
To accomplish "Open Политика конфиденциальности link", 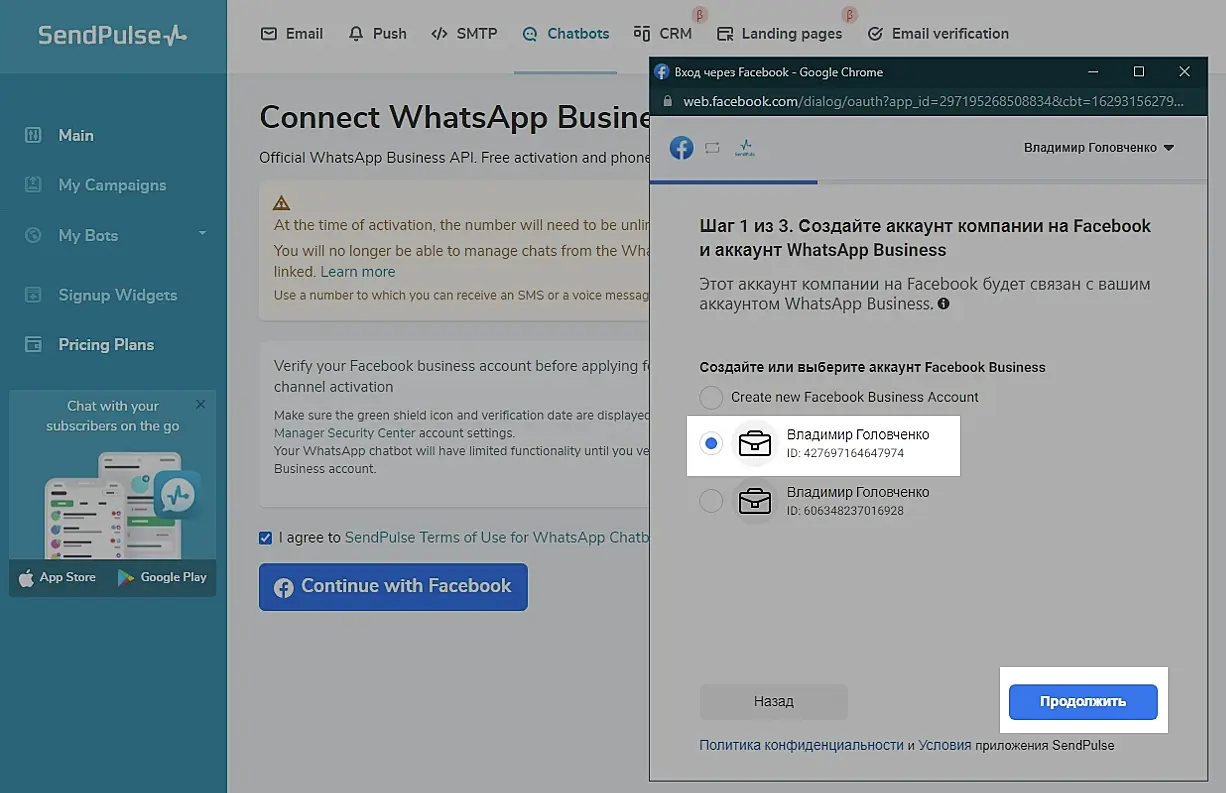I will (801, 746).
